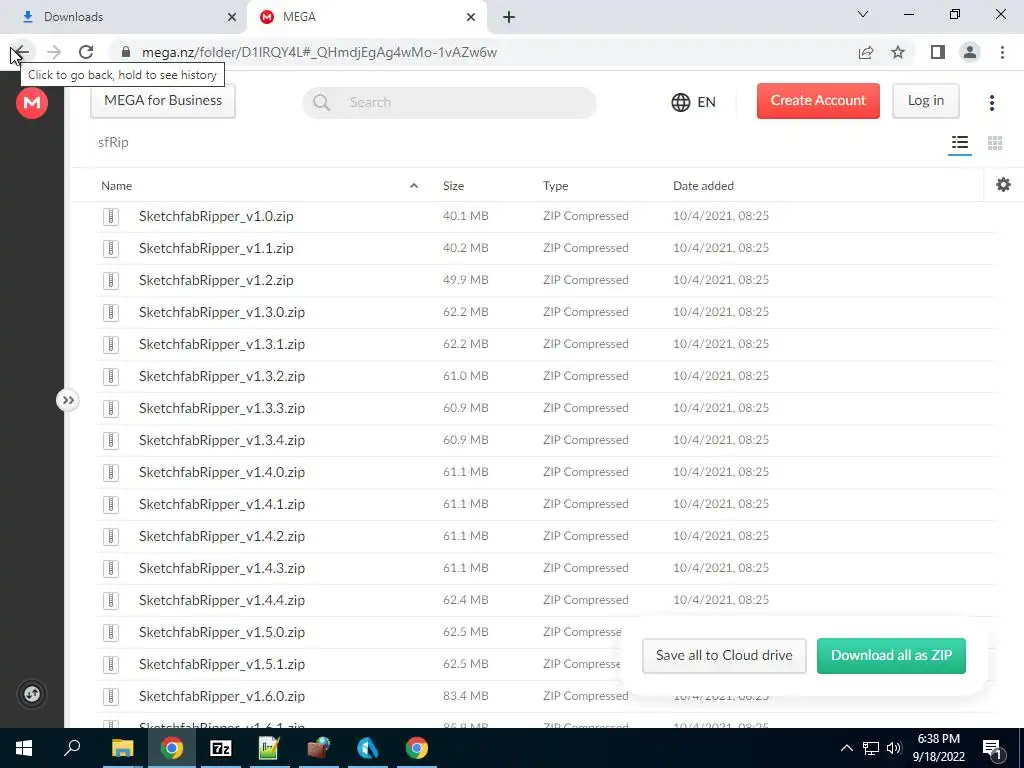Close the MEGA tab
This screenshot has height=768, width=1024.
coord(471,17)
